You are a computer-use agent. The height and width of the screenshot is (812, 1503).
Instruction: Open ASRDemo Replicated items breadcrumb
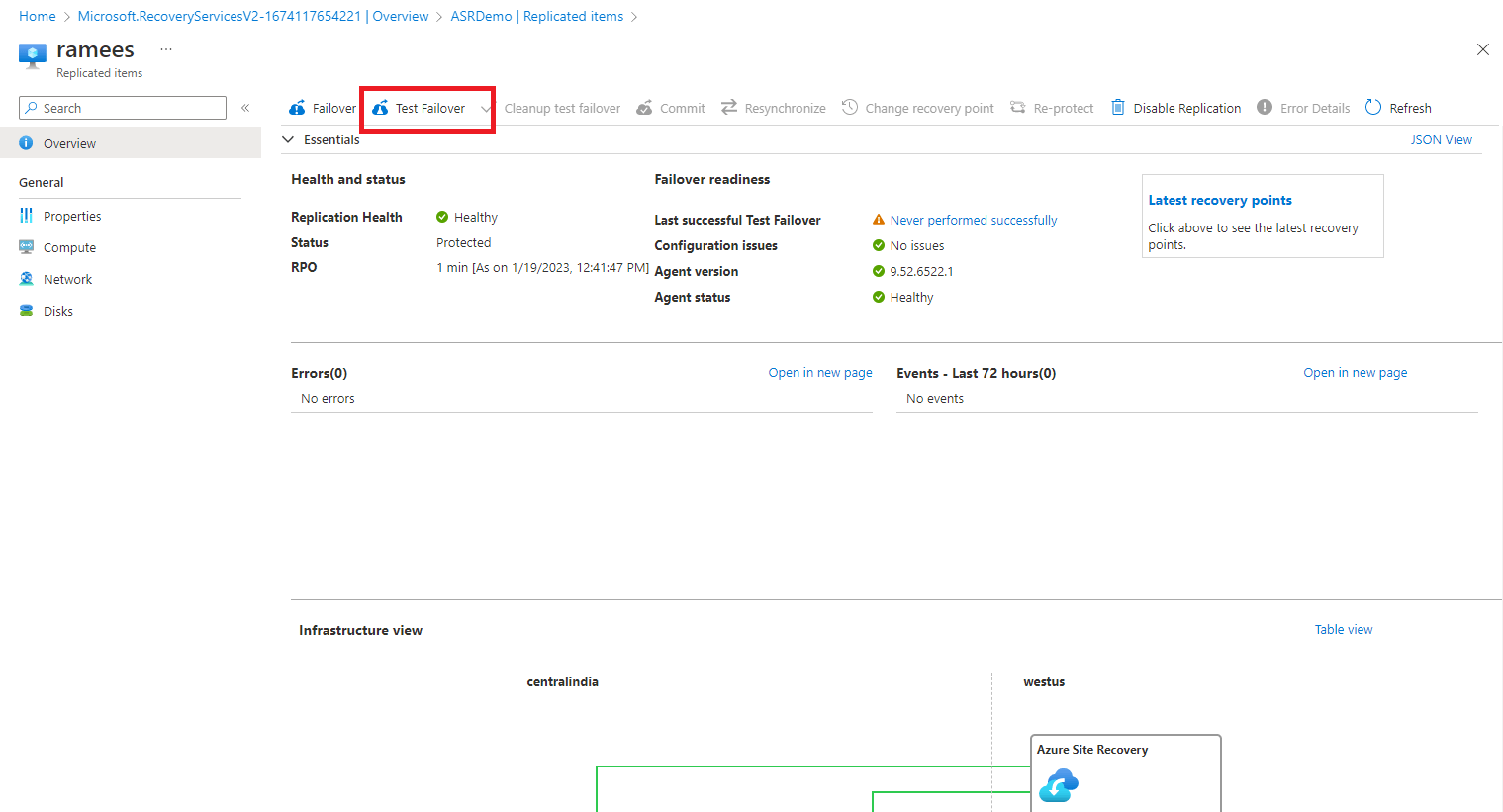coord(537,17)
